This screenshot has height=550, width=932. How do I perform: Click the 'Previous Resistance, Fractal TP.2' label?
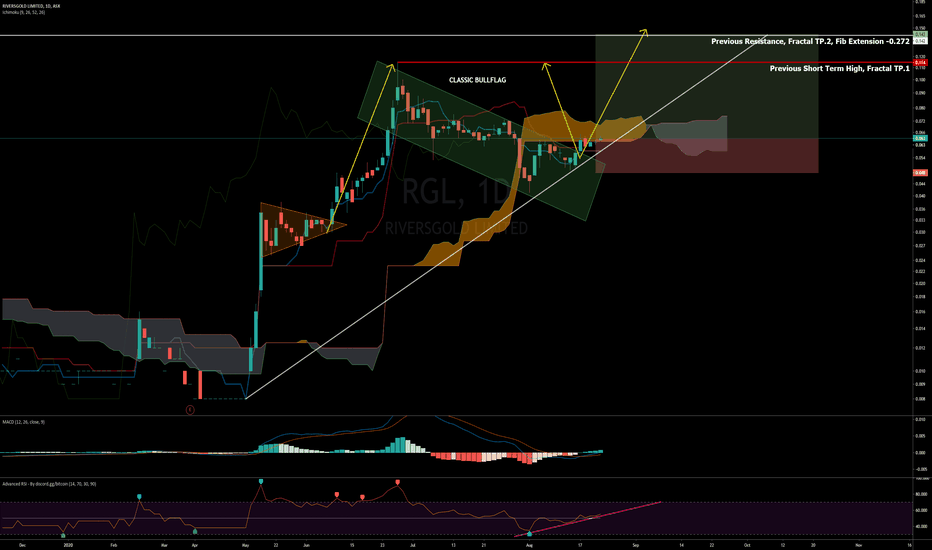tap(810, 42)
